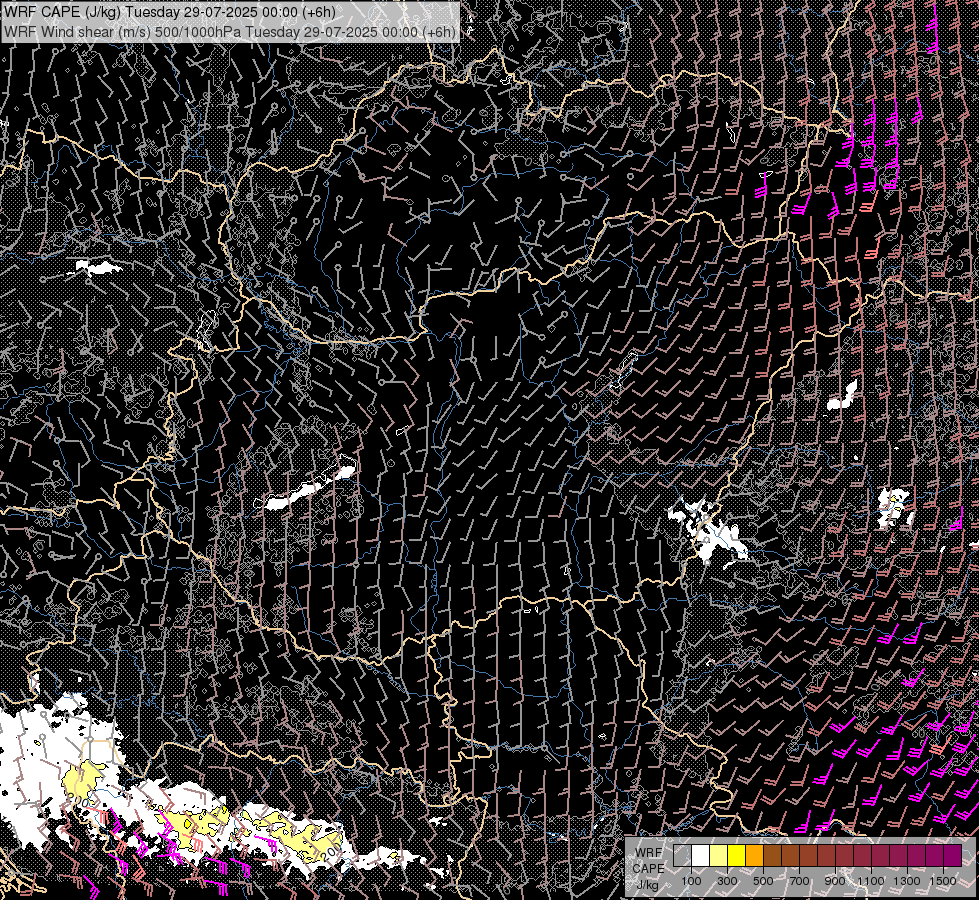Click the WRF Wind shear title line
This screenshot has height=900, width=979.
[230, 31]
